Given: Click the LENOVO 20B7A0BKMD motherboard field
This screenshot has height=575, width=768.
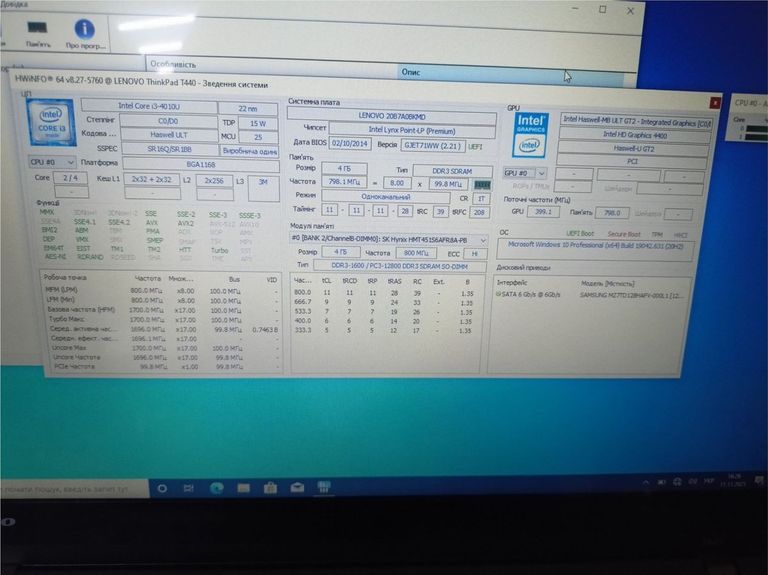Looking at the screenshot, I should [x=392, y=117].
